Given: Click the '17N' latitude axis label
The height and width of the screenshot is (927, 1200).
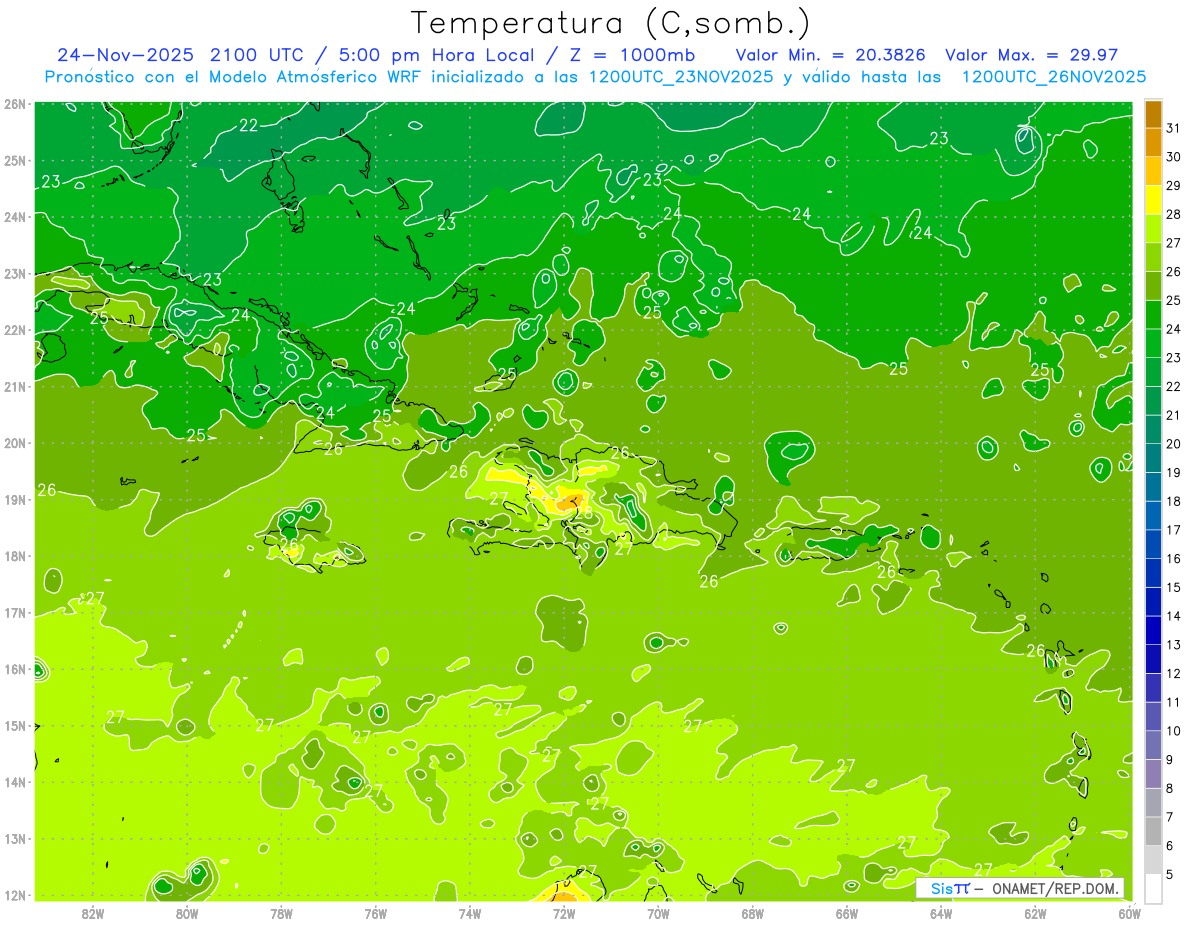Looking at the screenshot, I should coord(15,612).
